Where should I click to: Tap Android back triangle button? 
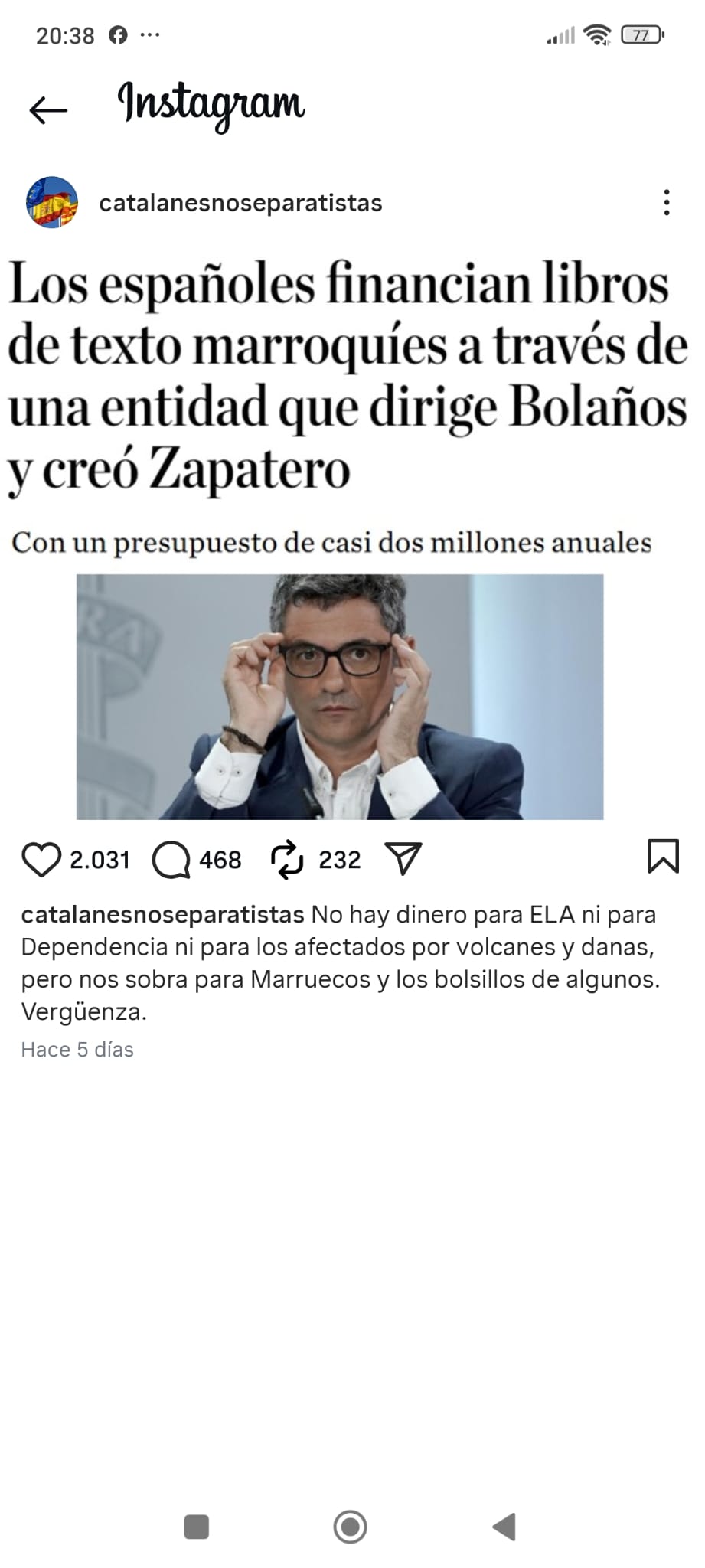(x=504, y=1527)
